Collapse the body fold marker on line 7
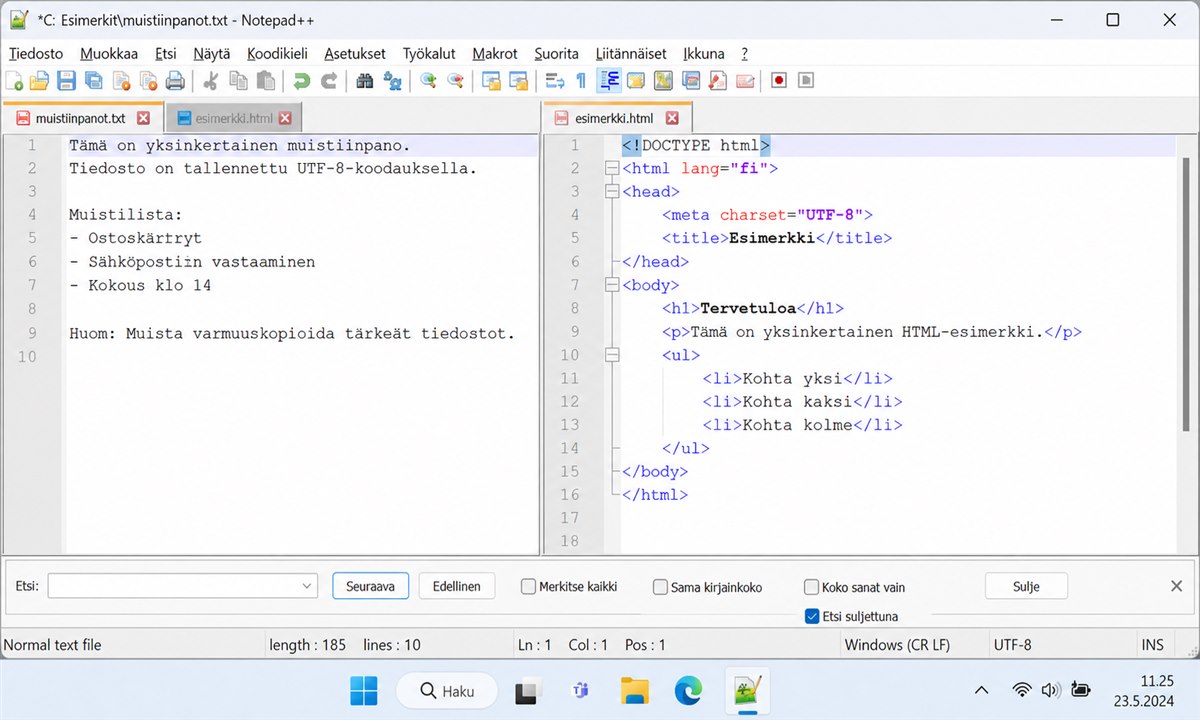Screen dimensions: 1200x720 pyautogui.click(x=612, y=285)
